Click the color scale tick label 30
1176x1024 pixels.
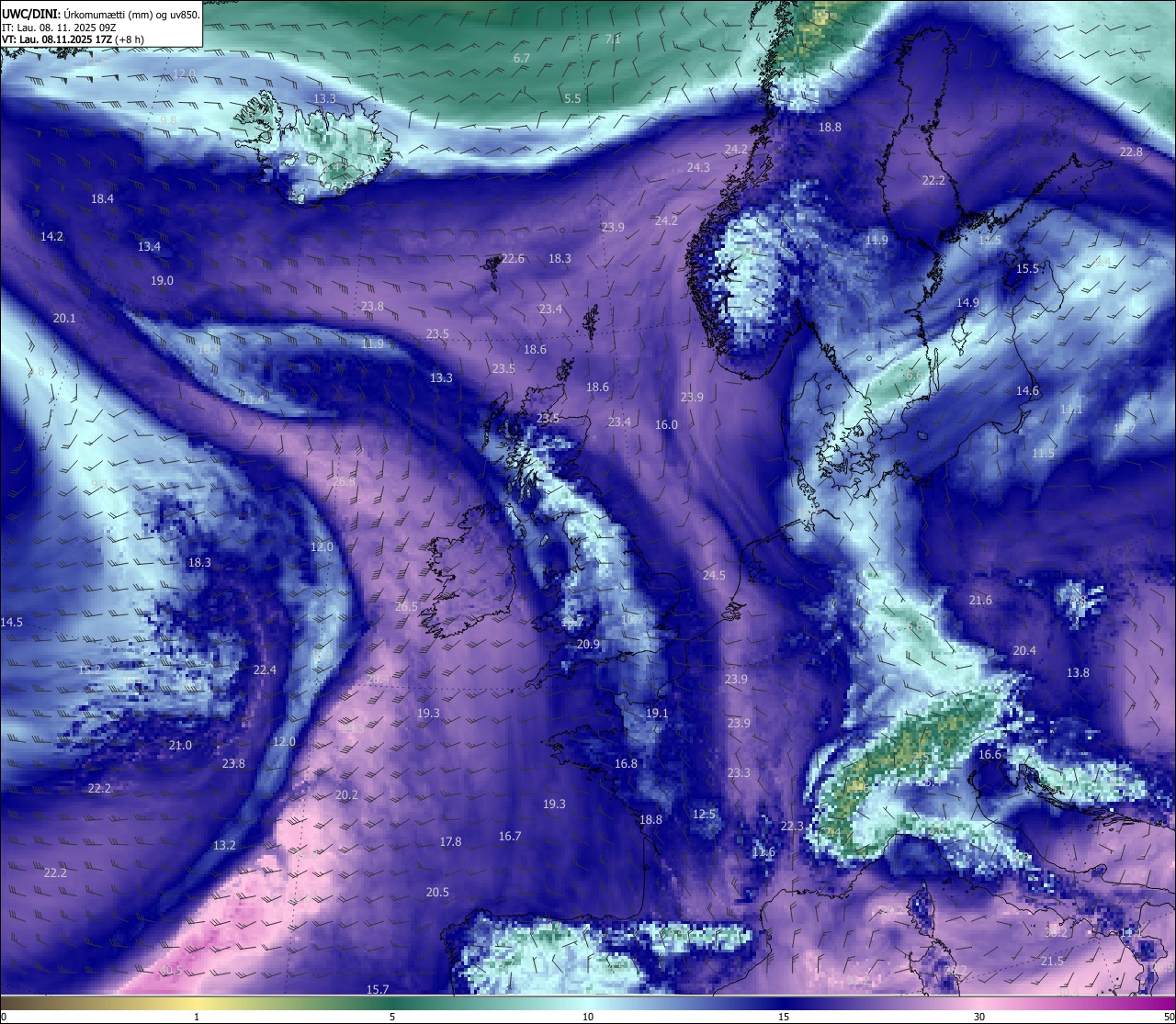click(x=979, y=1016)
